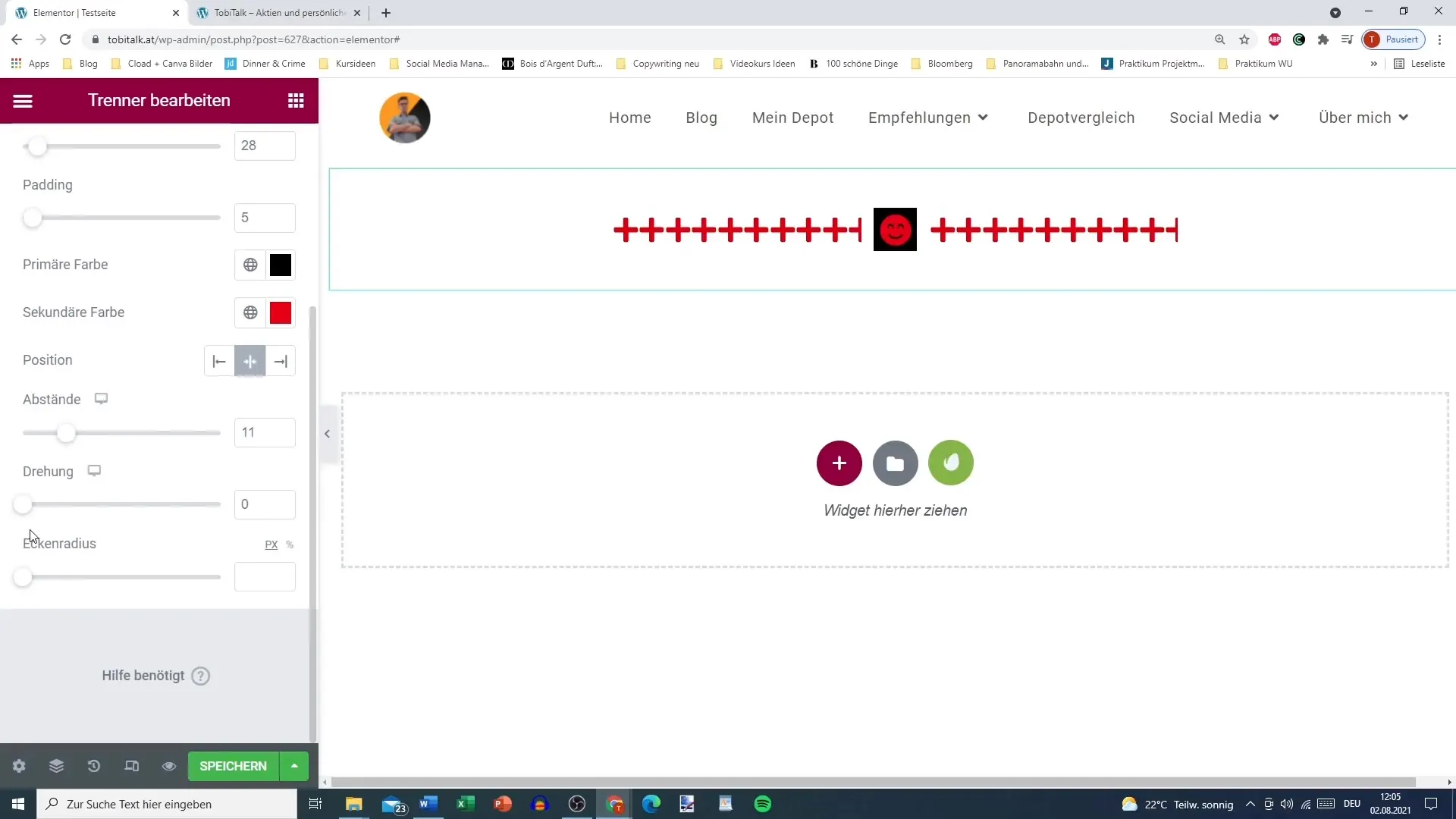Click the Eckenradius slider handle

pyautogui.click(x=23, y=577)
